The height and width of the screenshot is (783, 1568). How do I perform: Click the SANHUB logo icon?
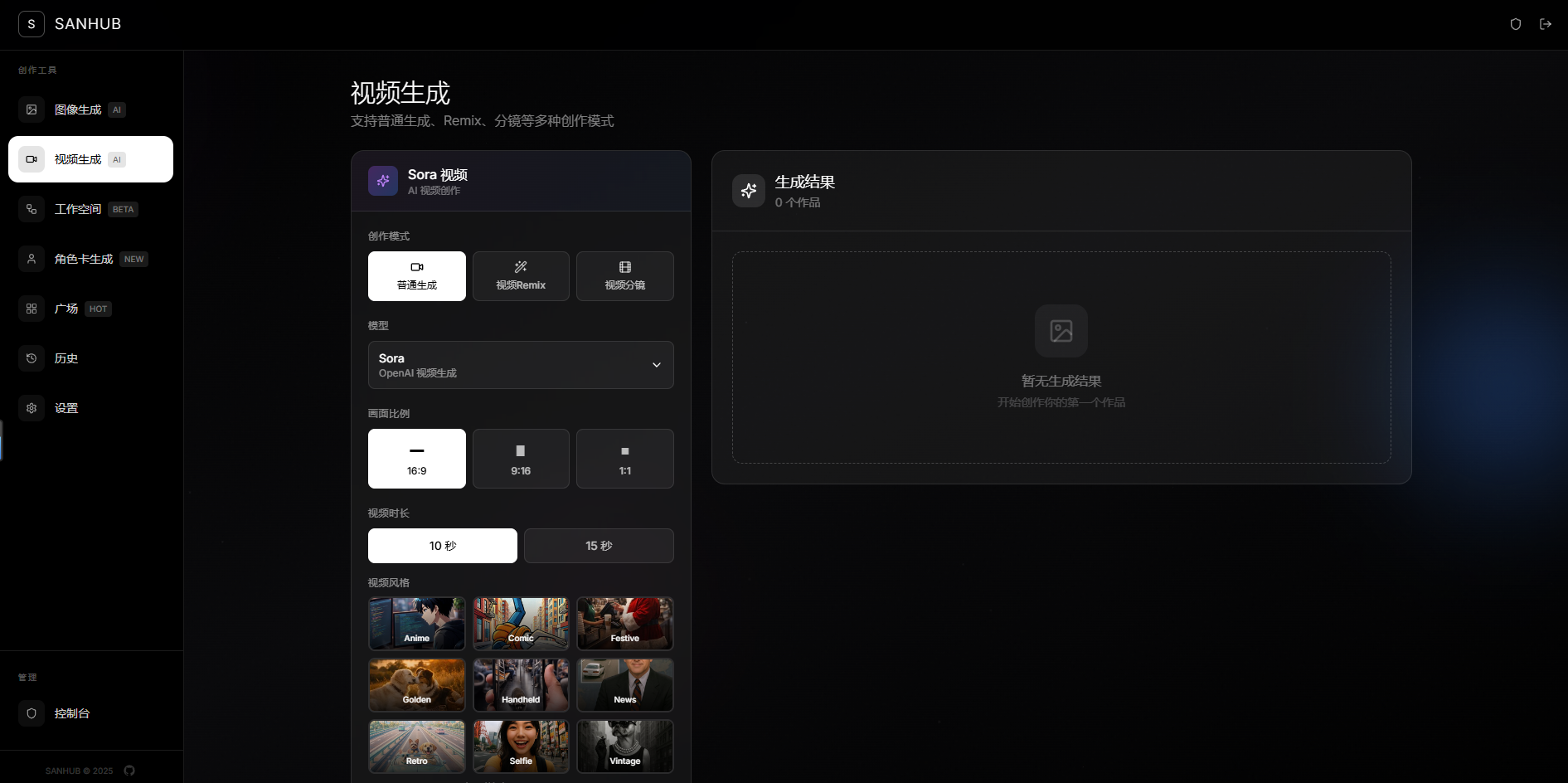[x=32, y=24]
